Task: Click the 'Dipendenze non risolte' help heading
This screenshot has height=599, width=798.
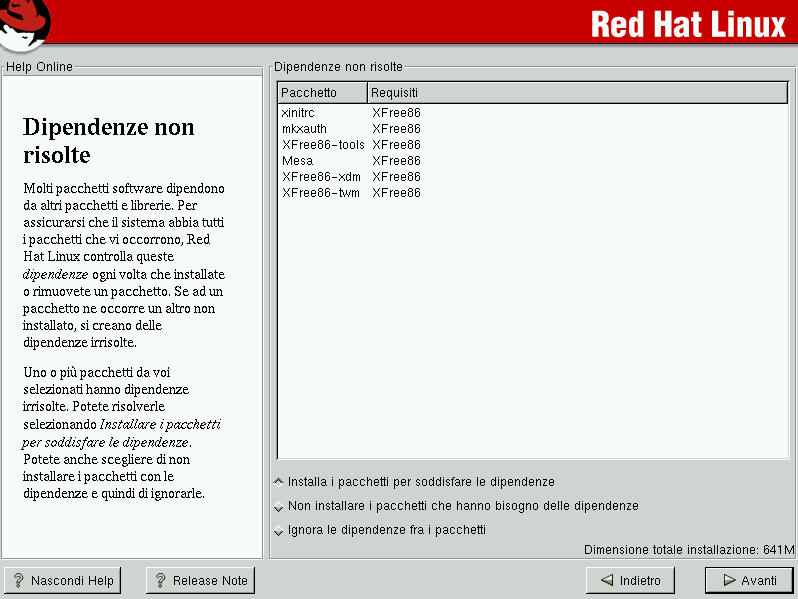Action: point(108,141)
